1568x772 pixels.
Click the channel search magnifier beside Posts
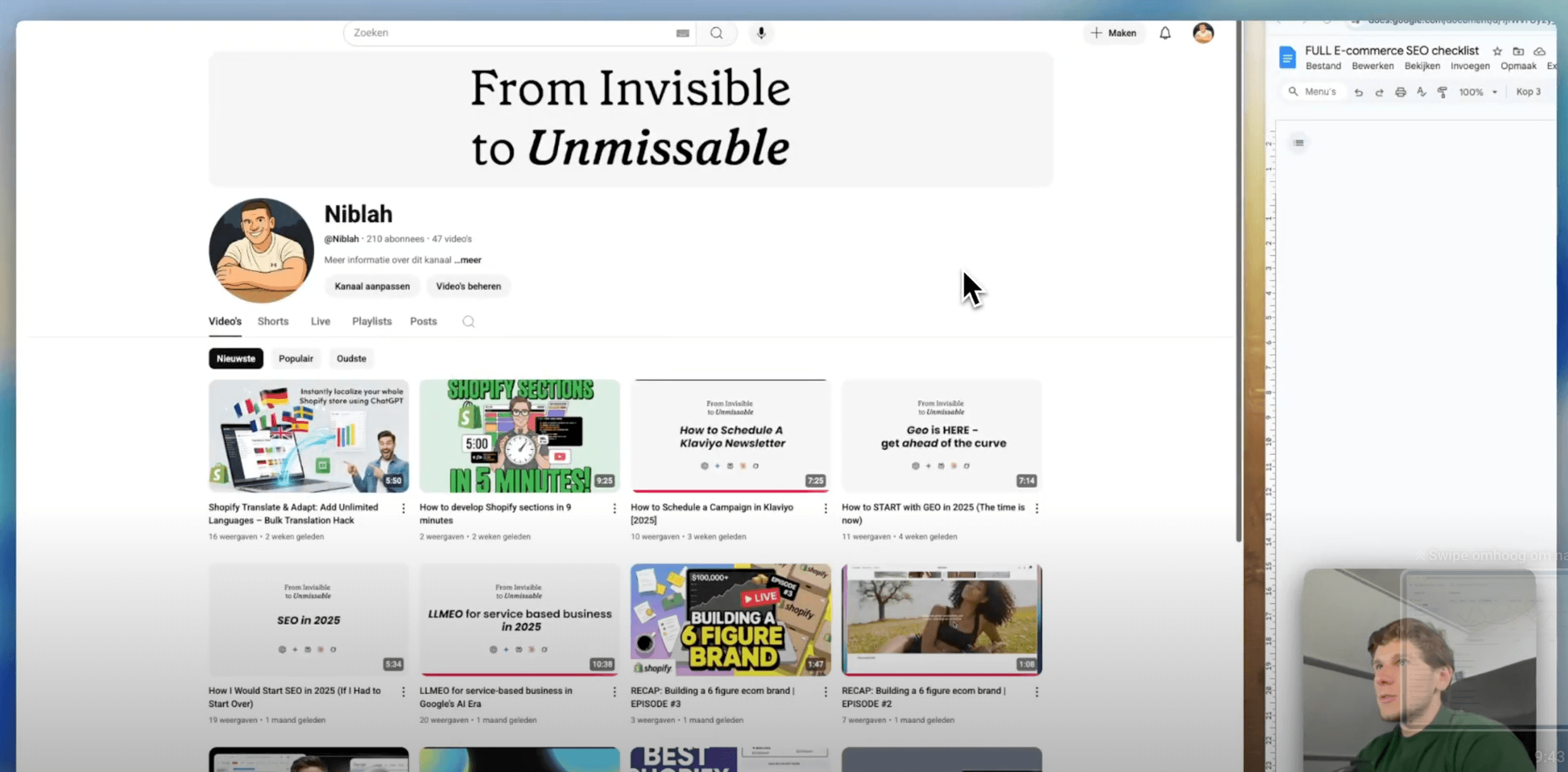click(468, 322)
